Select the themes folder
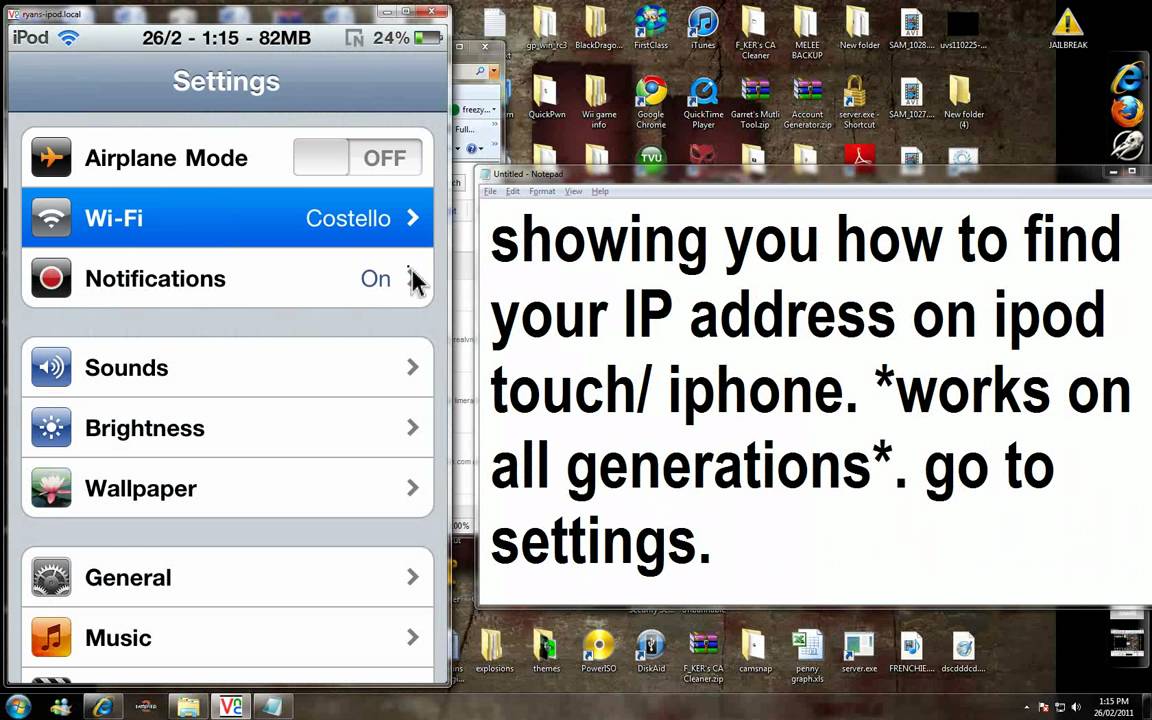 pos(546,651)
